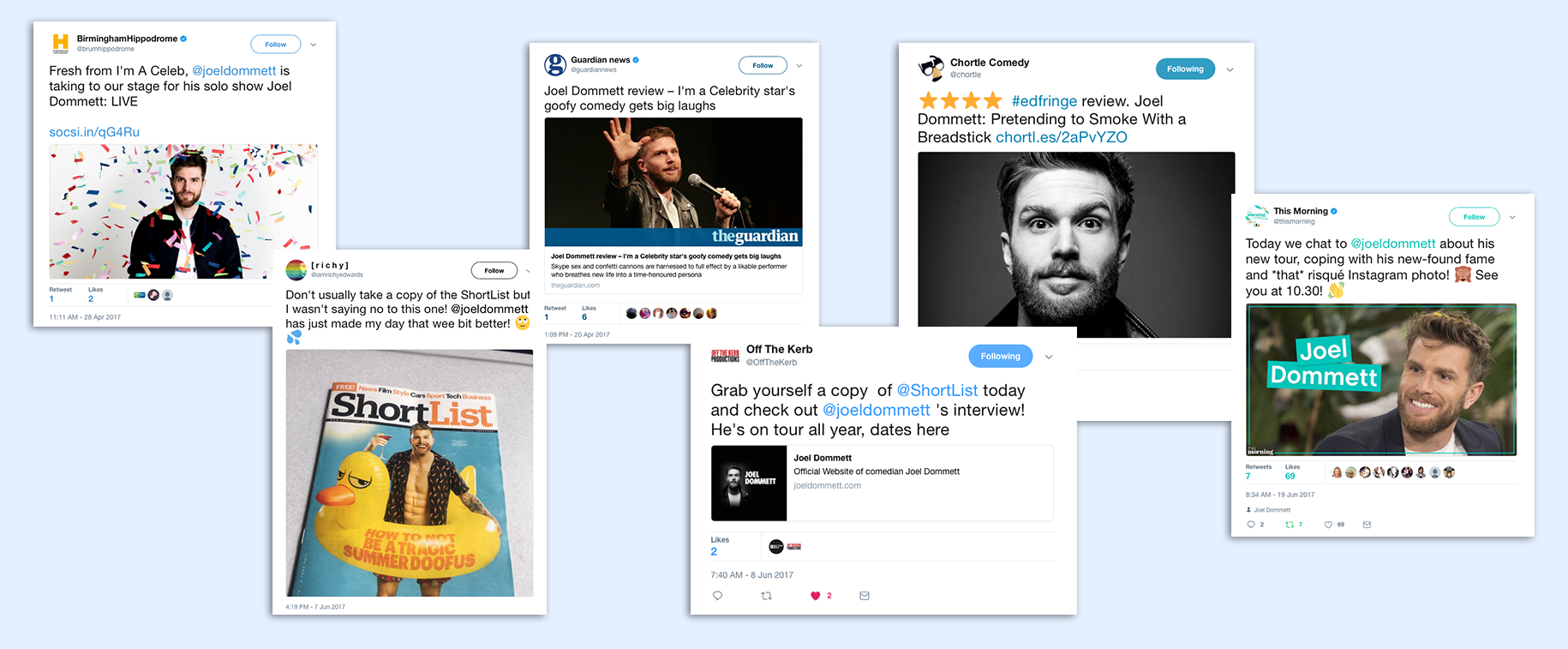This screenshot has height=649, width=1568.
Task: Click the Follow button on Guardian news tweet
Action: tap(763, 65)
